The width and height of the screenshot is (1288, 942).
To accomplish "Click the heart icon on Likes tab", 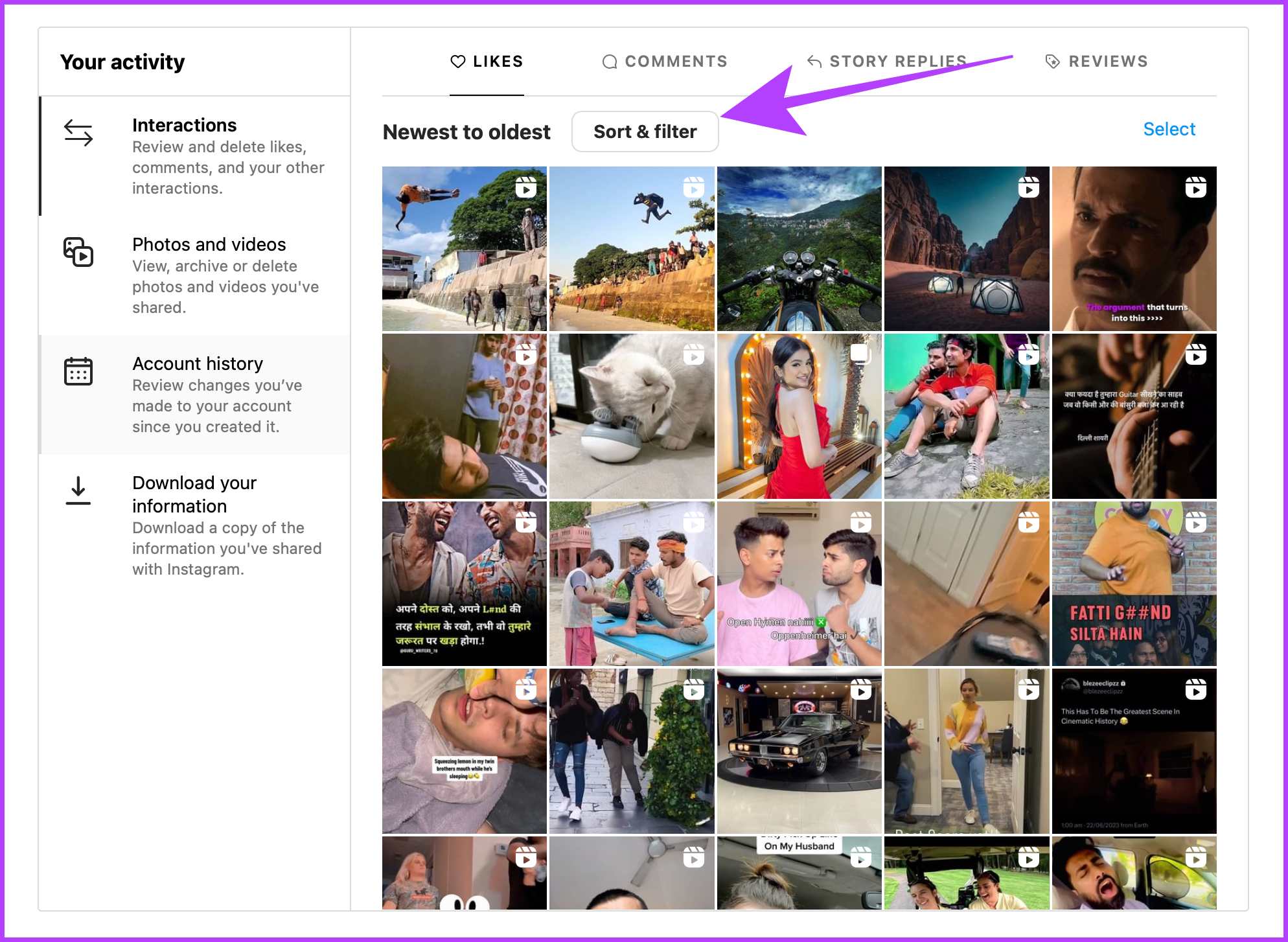I will [x=458, y=62].
